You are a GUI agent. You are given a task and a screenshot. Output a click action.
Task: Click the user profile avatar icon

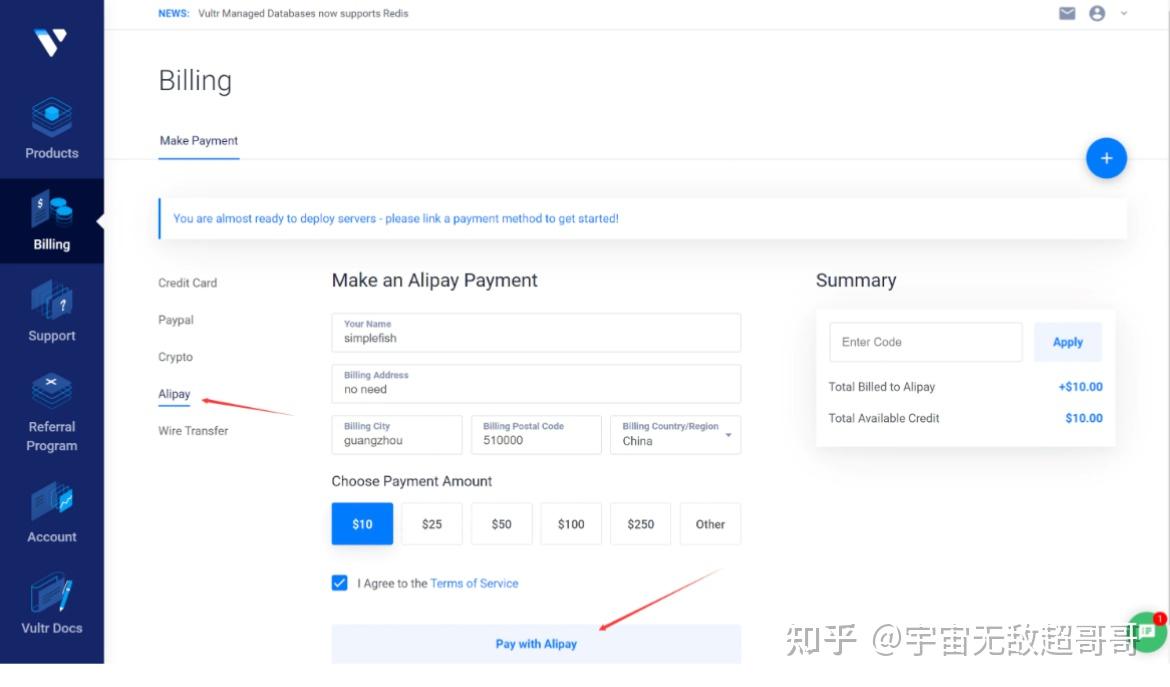(1097, 13)
